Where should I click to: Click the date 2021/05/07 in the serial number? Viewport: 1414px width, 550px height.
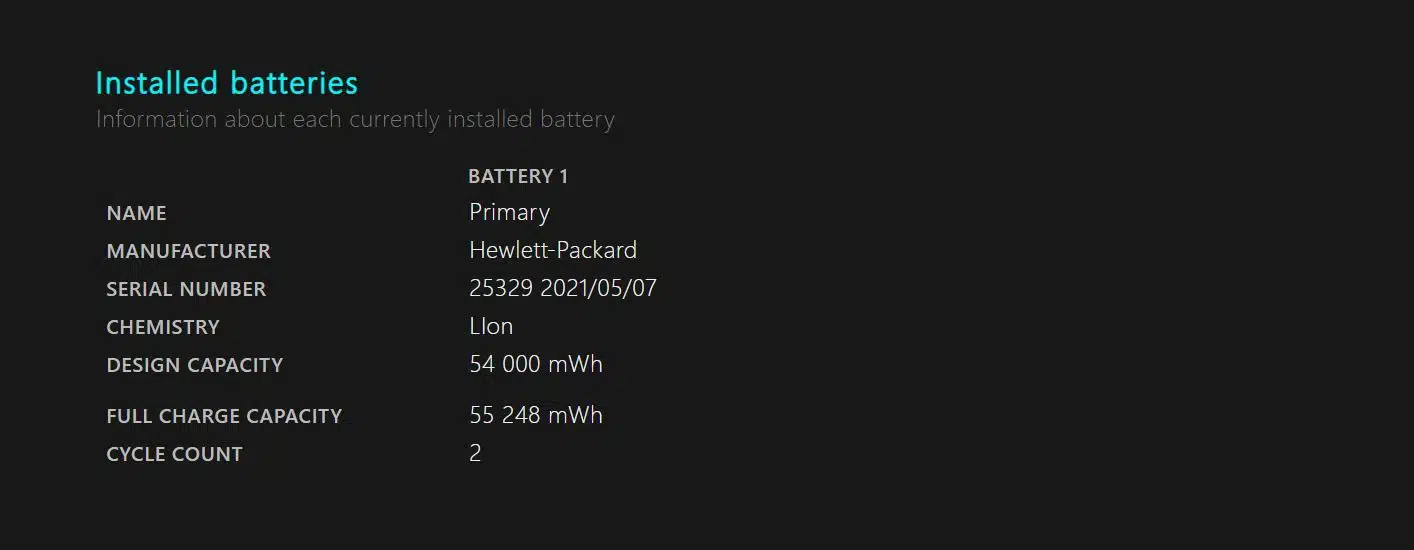coord(598,289)
